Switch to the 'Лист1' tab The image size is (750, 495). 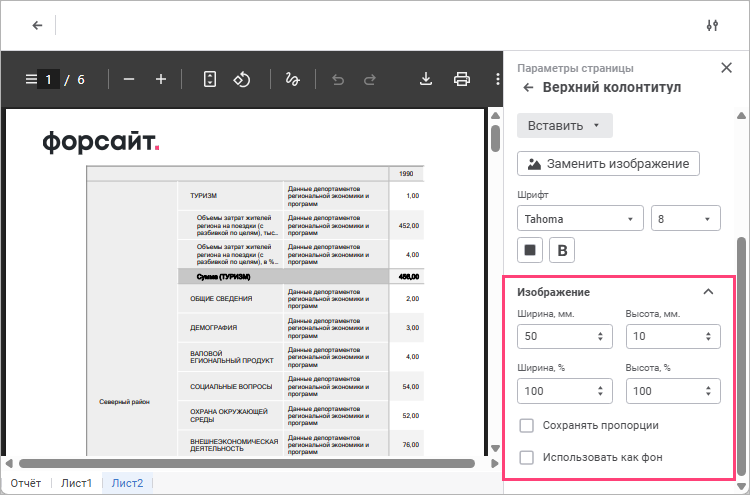[76, 484]
